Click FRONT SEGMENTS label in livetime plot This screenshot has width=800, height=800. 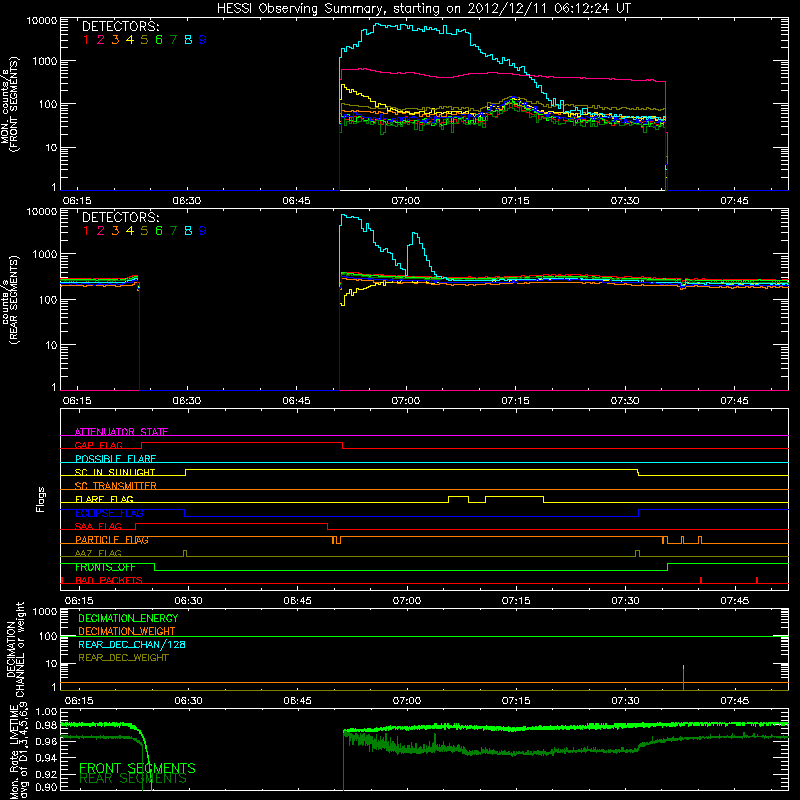137,768
